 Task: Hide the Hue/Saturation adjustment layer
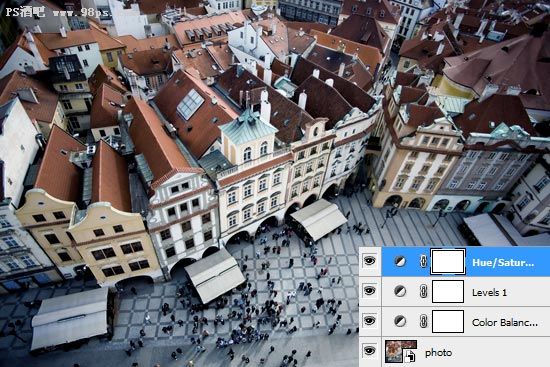tap(369, 261)
